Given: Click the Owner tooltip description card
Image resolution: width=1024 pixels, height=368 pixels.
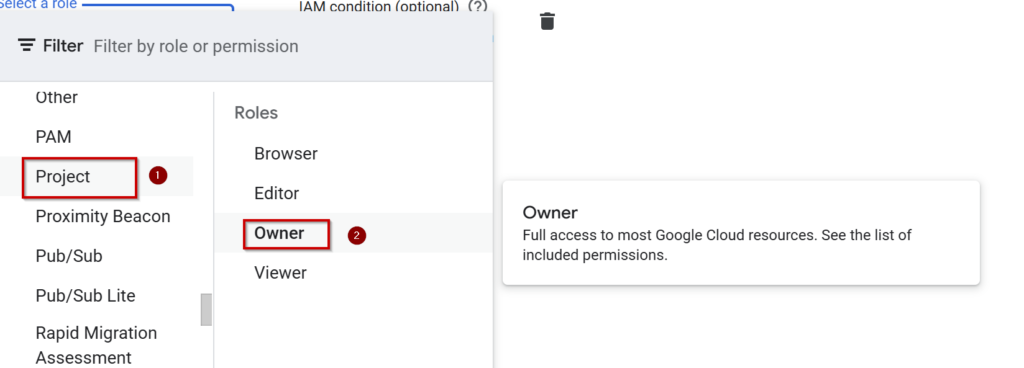Looking at the screenshot, I should [741, 233].
